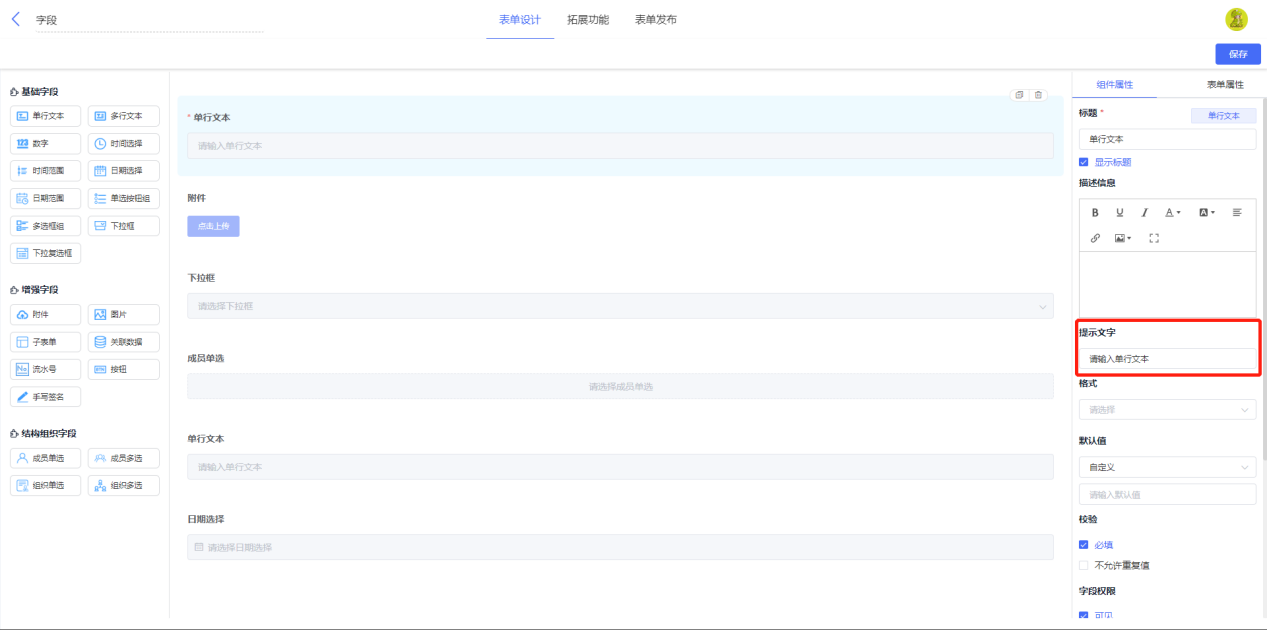The image size is (1267, 630).
Task: Click the back arrow icon
Action: (x=15, y=19)
